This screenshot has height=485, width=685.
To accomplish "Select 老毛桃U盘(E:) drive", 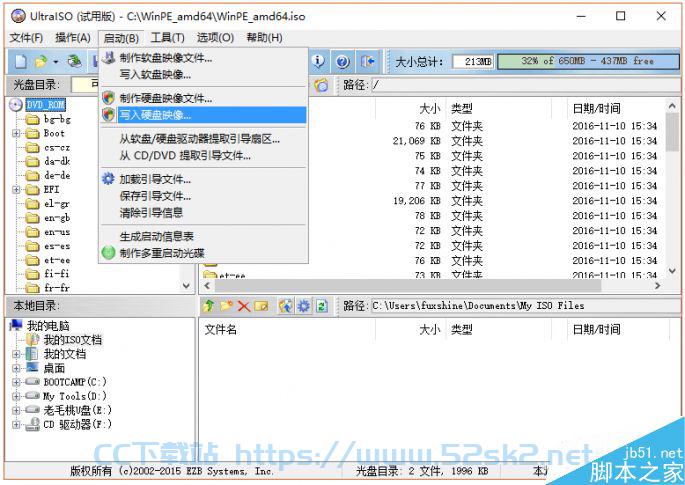I will coord(77,410).
